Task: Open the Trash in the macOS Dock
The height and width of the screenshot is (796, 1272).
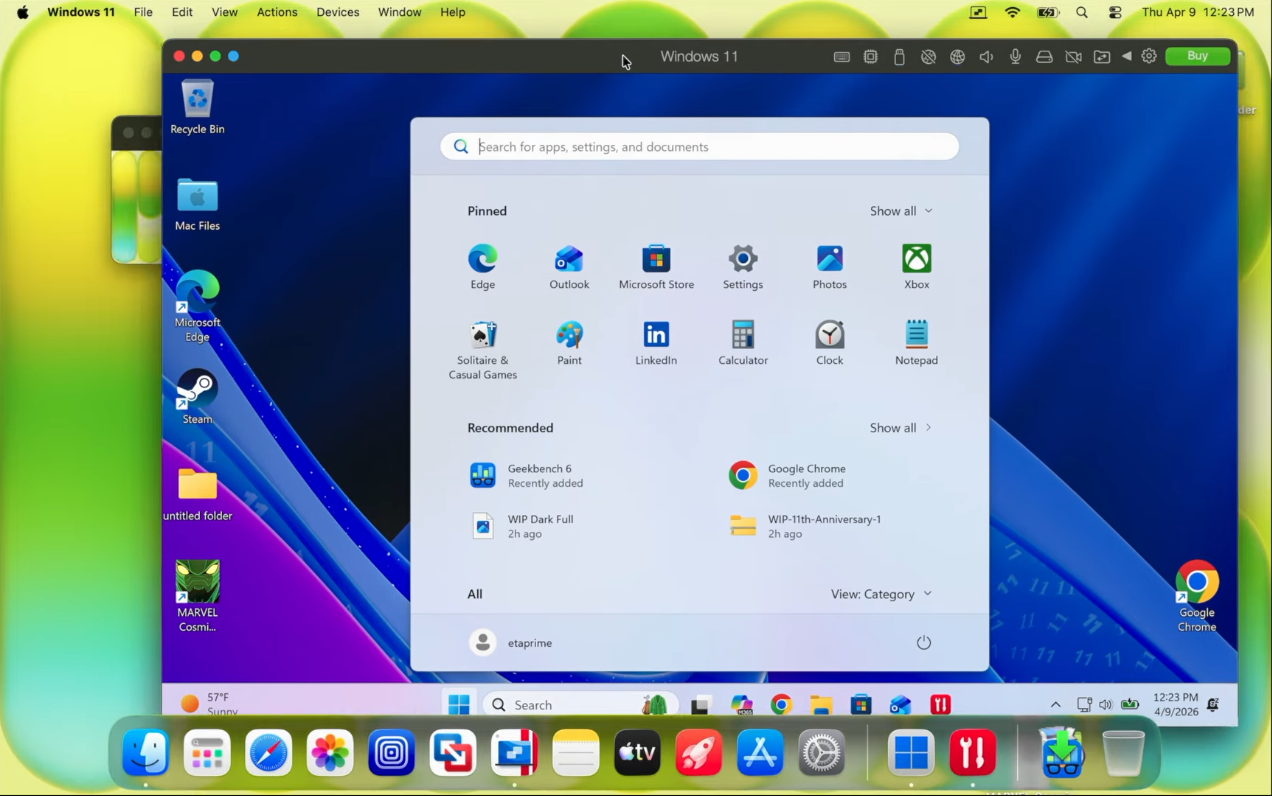Action: [1123, 753]
